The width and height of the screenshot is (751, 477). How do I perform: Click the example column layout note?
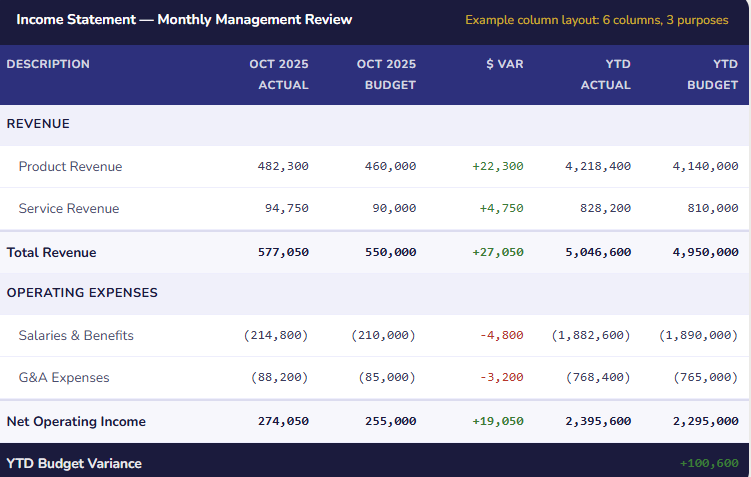(x=596, y=20)
